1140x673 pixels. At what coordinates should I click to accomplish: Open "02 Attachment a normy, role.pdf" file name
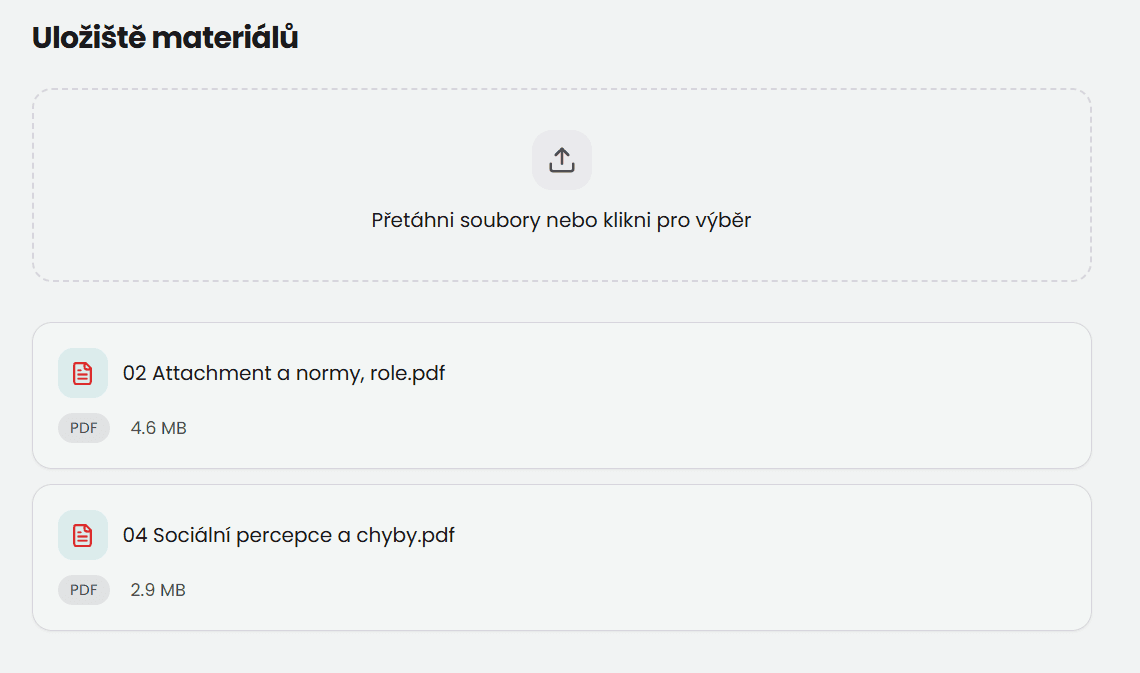pyautogui.click(x=284, y=373)
